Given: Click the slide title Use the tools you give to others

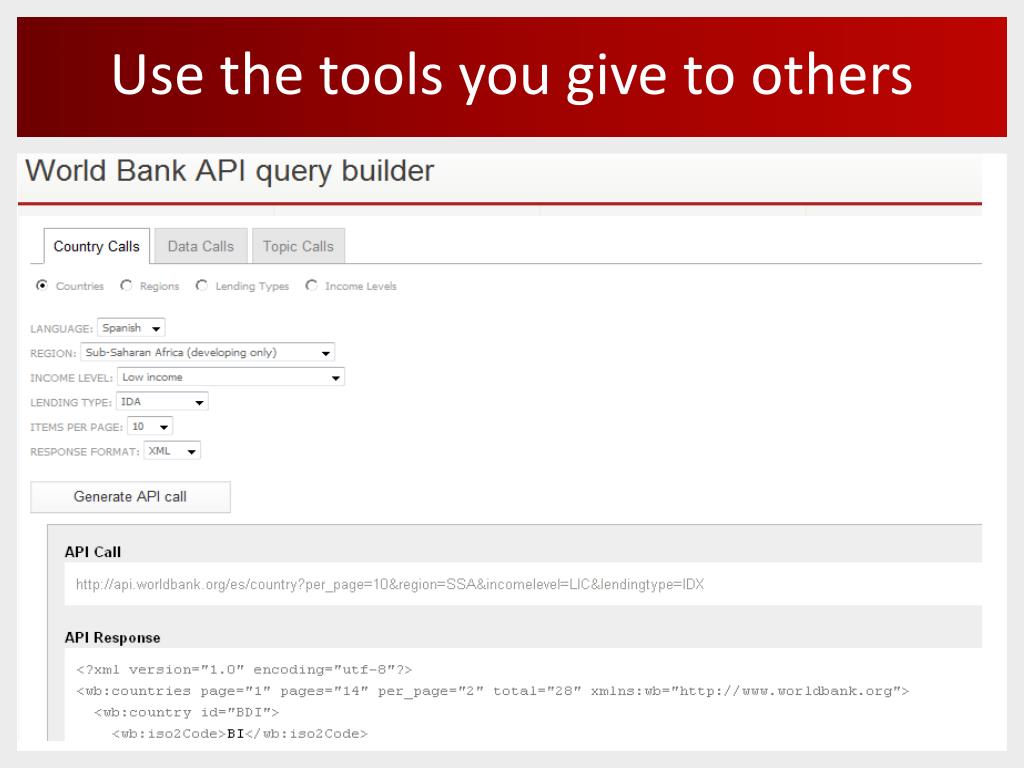Looking at the screenshot, I should pyautogui.click(x=512, y=76).
